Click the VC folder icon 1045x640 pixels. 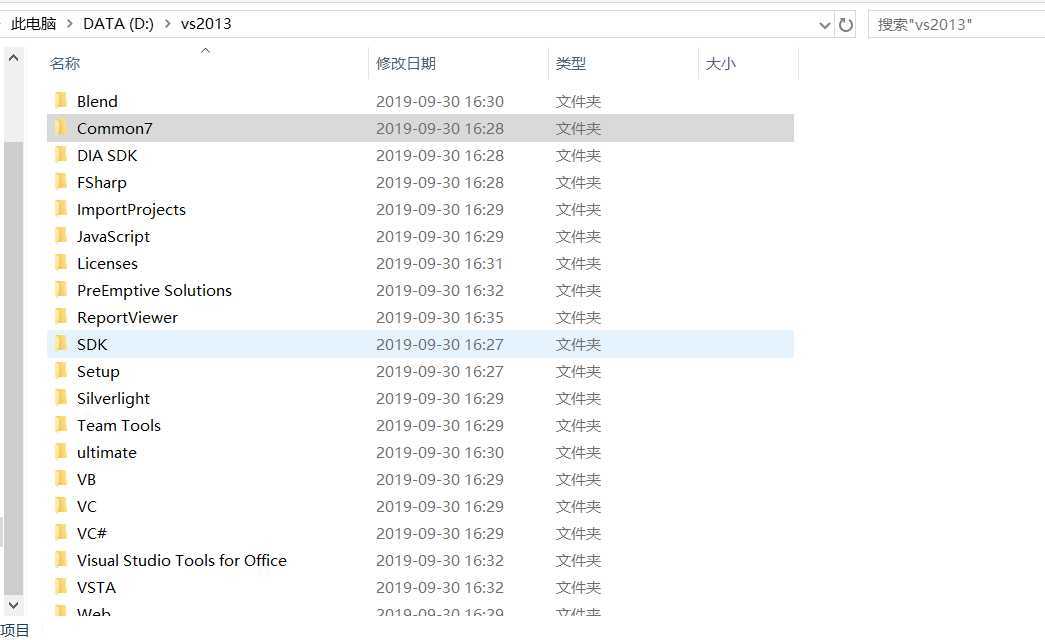pyautogui.click(x=61, y=505)
